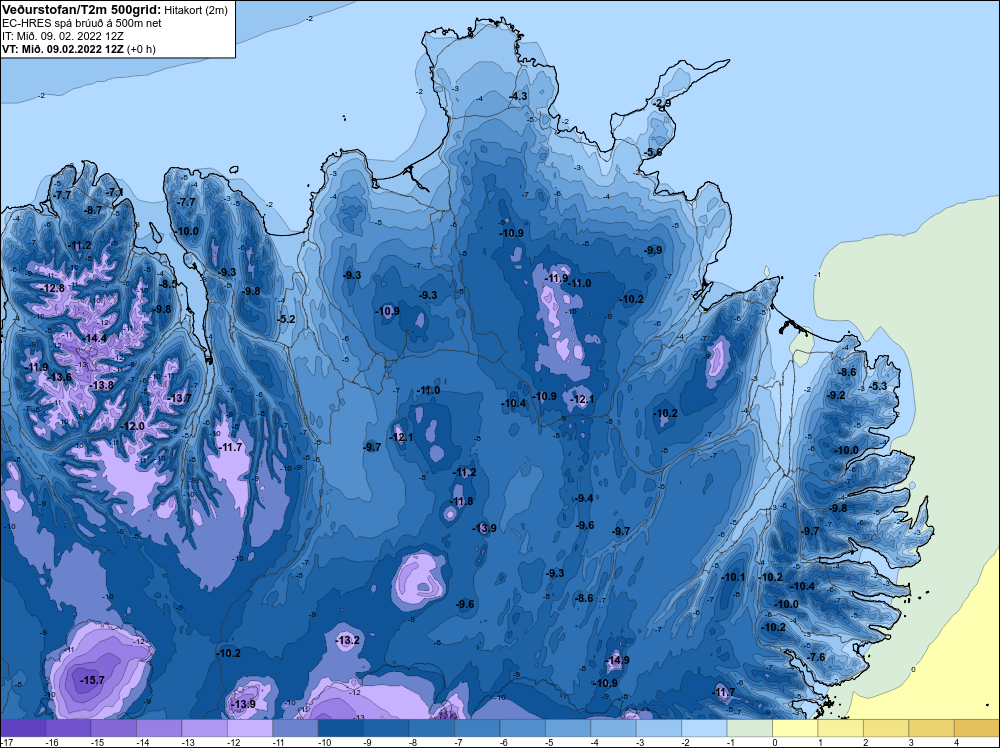Viewport: 1000px width, 748px height.
Task: Select the -13.6 temperature value
Action: pos(60,377)
